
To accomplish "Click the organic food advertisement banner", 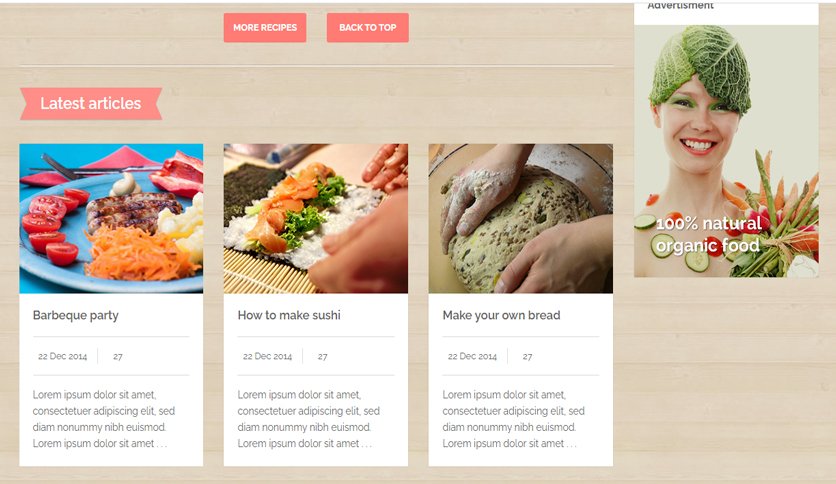I will click(x=726, y=151).
